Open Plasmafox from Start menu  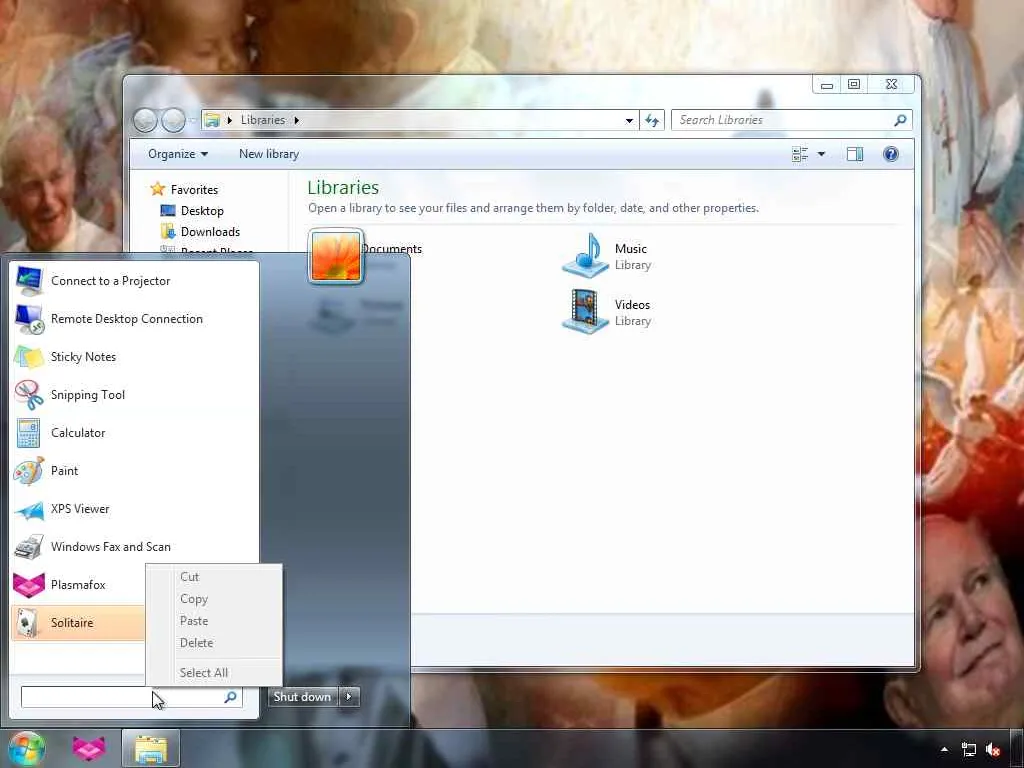(78, 584)
